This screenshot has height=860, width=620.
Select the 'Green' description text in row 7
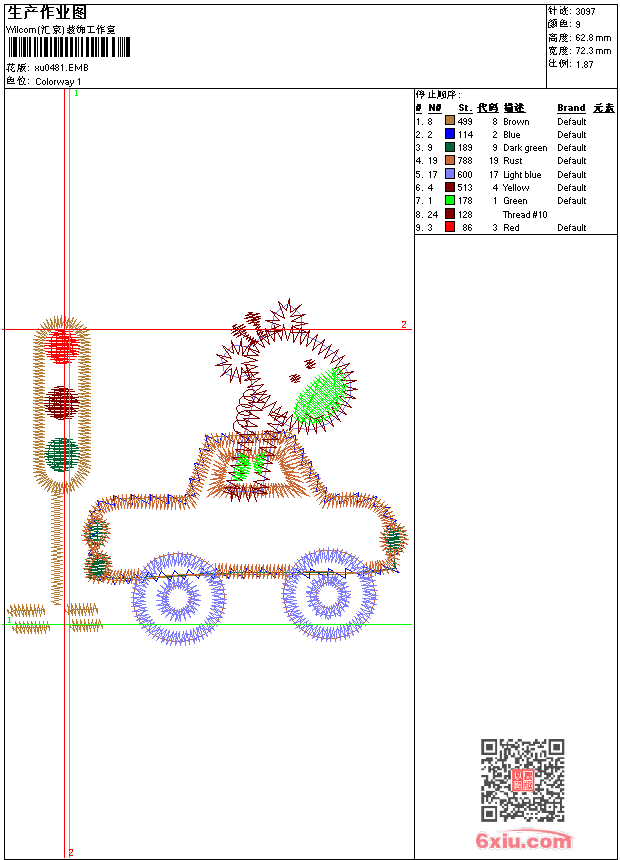coord(515,201)
